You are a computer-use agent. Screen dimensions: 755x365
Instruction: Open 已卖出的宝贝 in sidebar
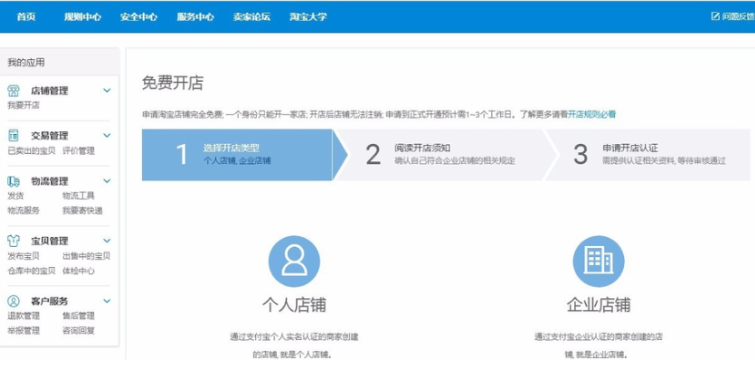[31, 151]
